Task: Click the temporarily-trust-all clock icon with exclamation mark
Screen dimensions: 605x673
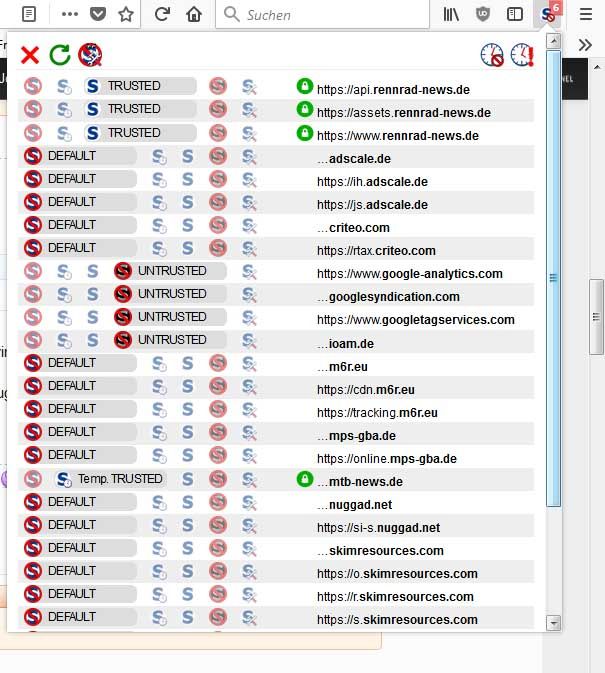Action: (522, 55)
